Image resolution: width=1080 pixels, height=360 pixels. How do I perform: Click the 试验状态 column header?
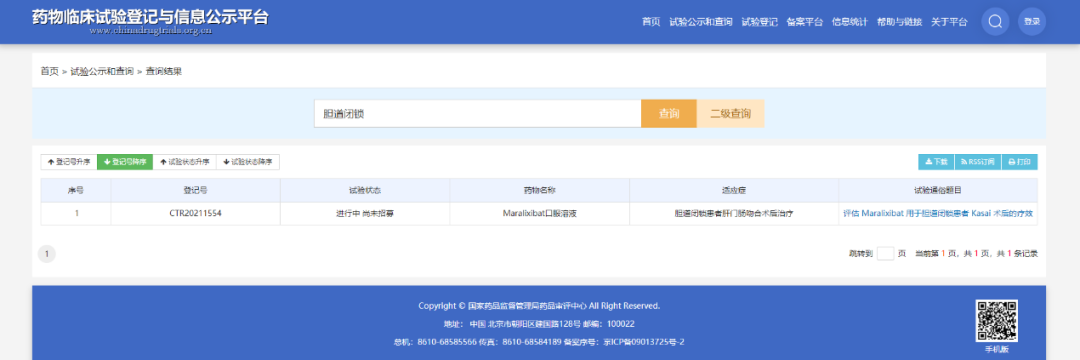(365, 190)
